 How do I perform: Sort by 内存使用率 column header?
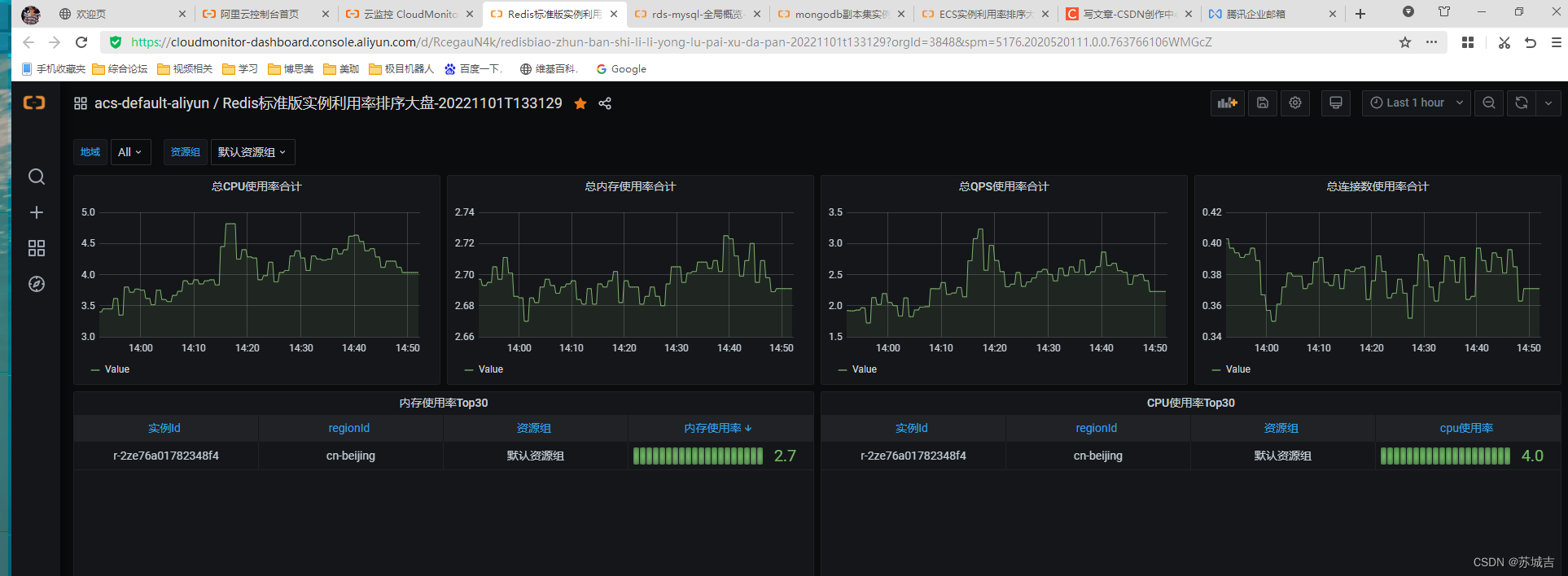click(x=720, y=428)
